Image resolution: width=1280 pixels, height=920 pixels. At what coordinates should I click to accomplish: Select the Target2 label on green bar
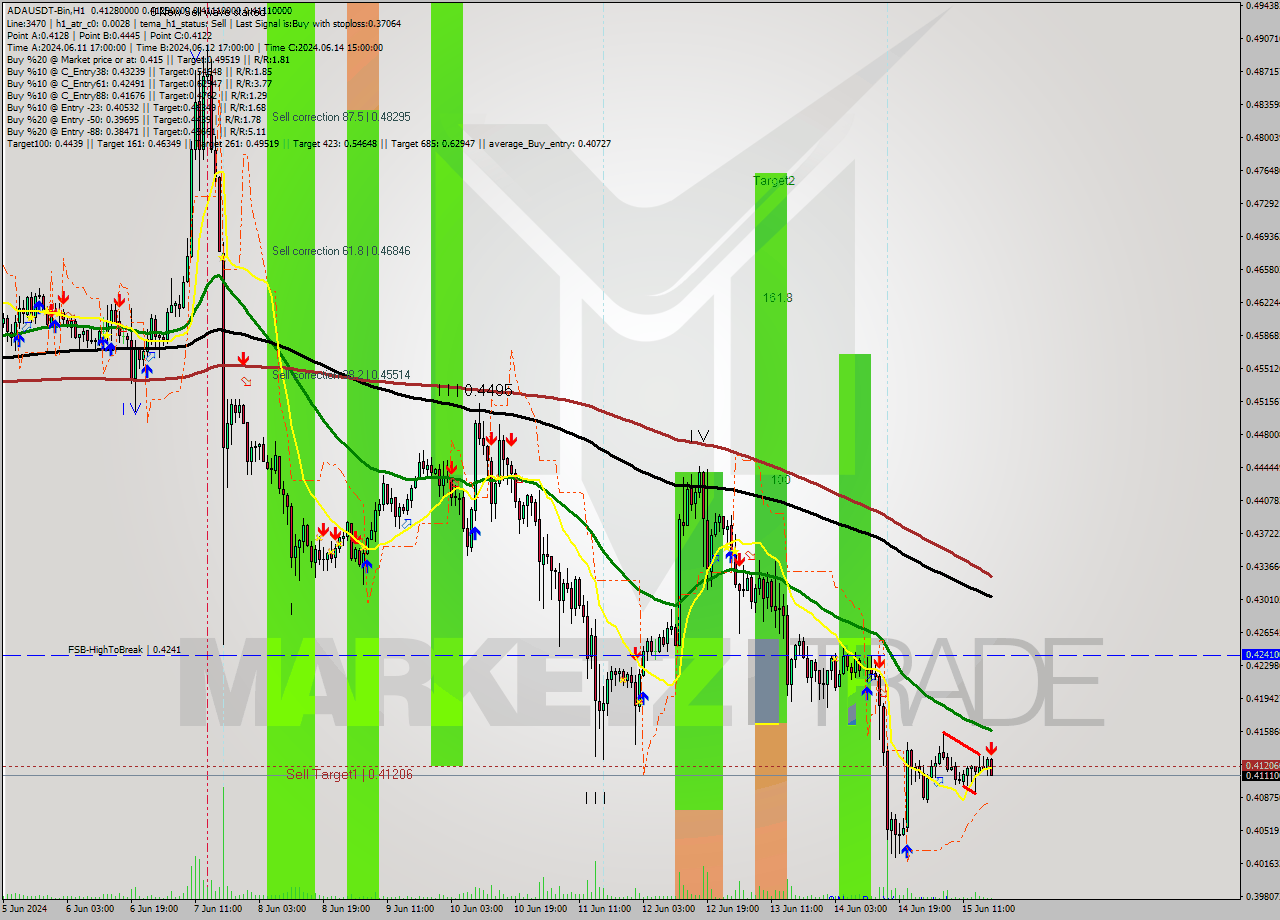coord(774,181)
